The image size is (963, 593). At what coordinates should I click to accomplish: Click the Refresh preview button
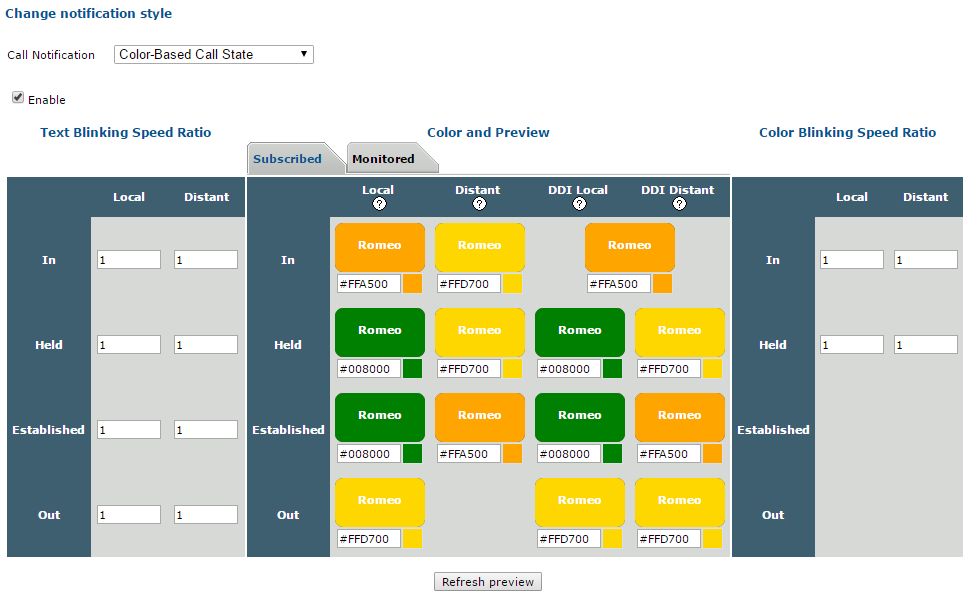488,581
